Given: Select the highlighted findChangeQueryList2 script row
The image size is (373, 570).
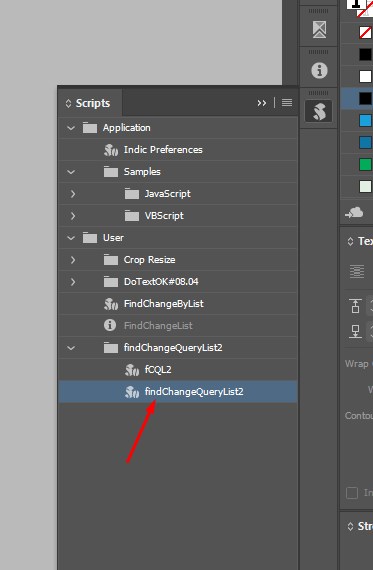Looking at the screenshot, I should (178, 392).
